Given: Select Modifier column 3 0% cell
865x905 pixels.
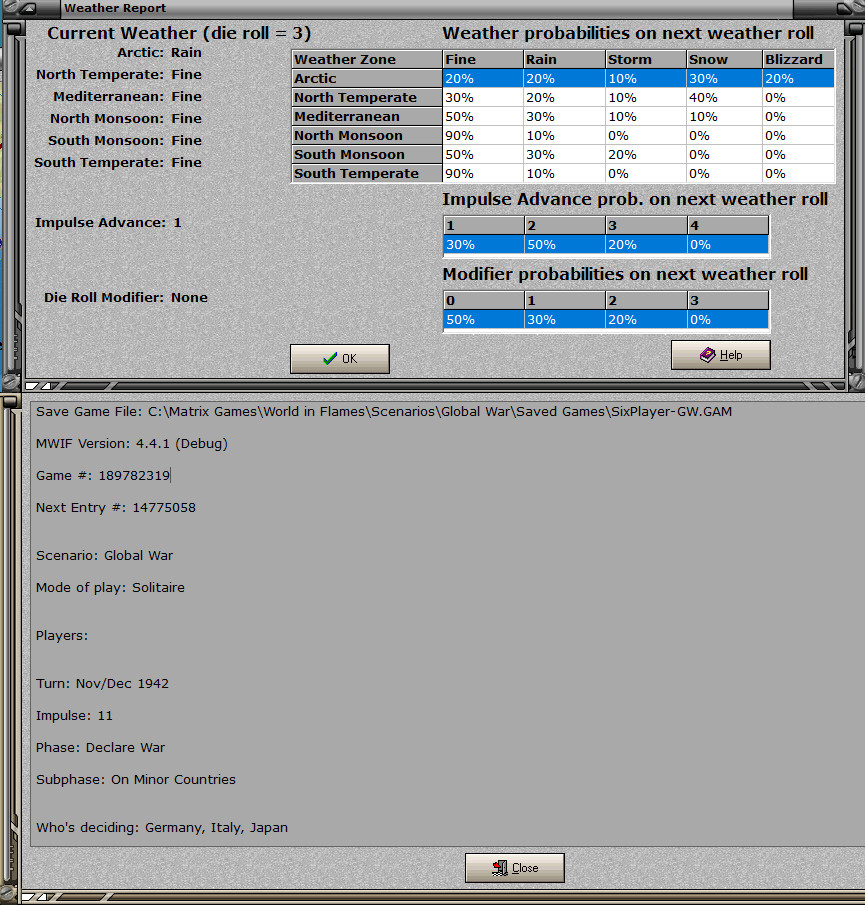Looking at the screenshot, I should pos(728,320).
